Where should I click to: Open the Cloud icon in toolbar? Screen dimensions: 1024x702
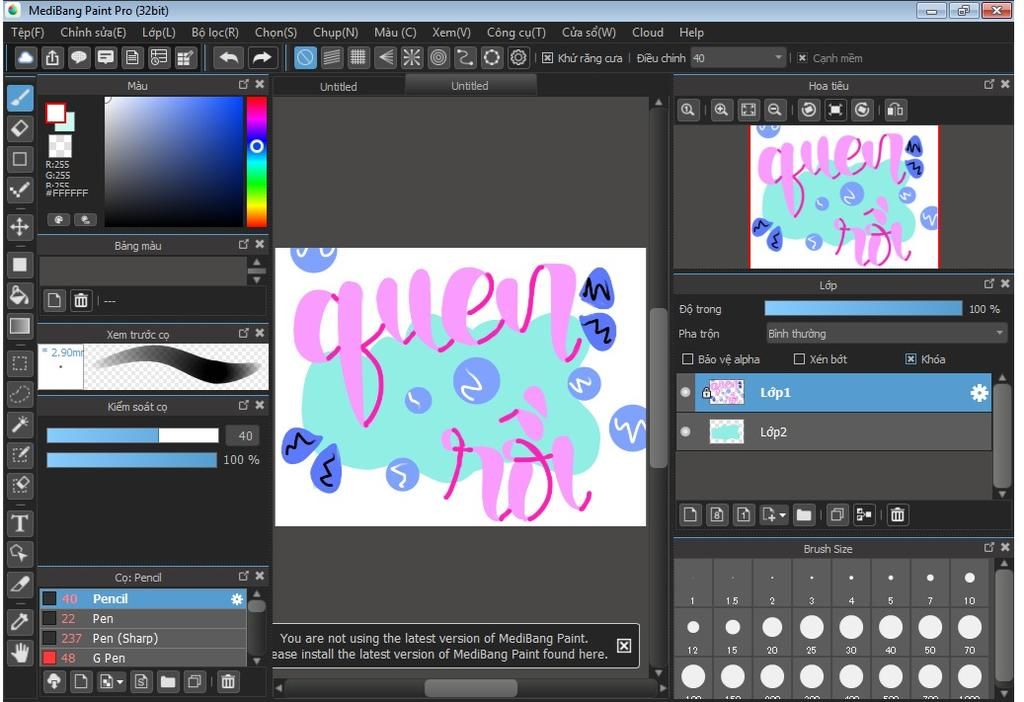(x=25, y=58)
